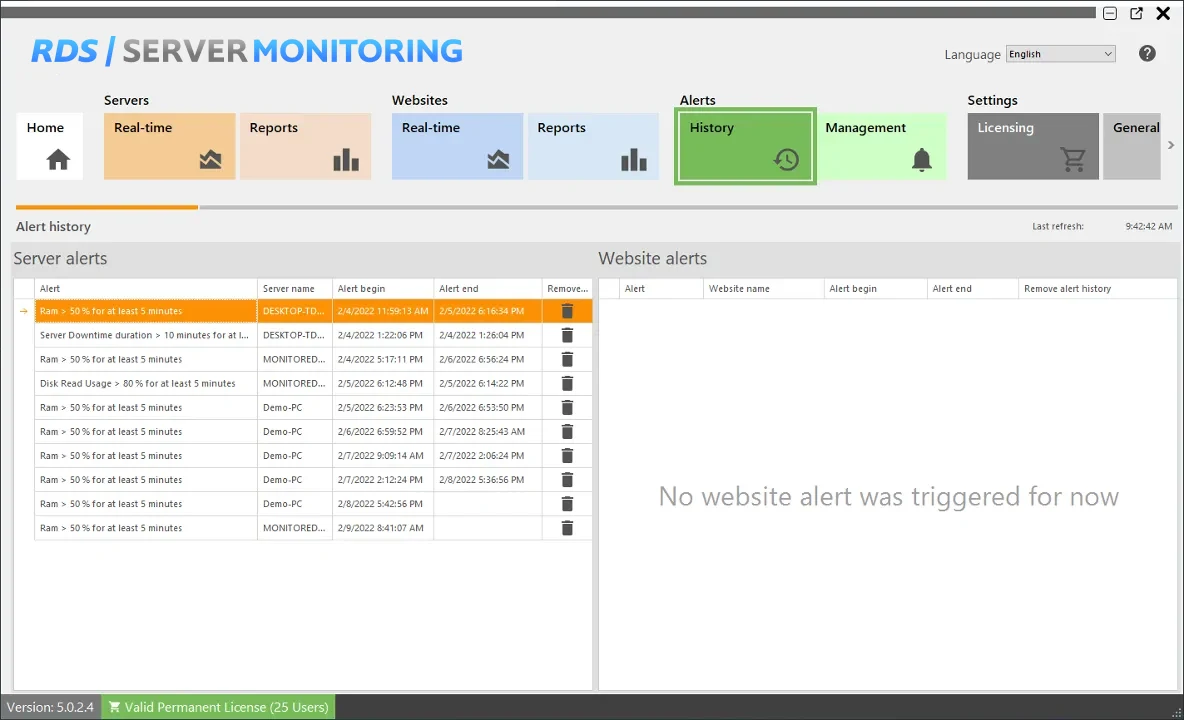
Task: Sort server alerts by Server name column
Action: tap(294, 289)
